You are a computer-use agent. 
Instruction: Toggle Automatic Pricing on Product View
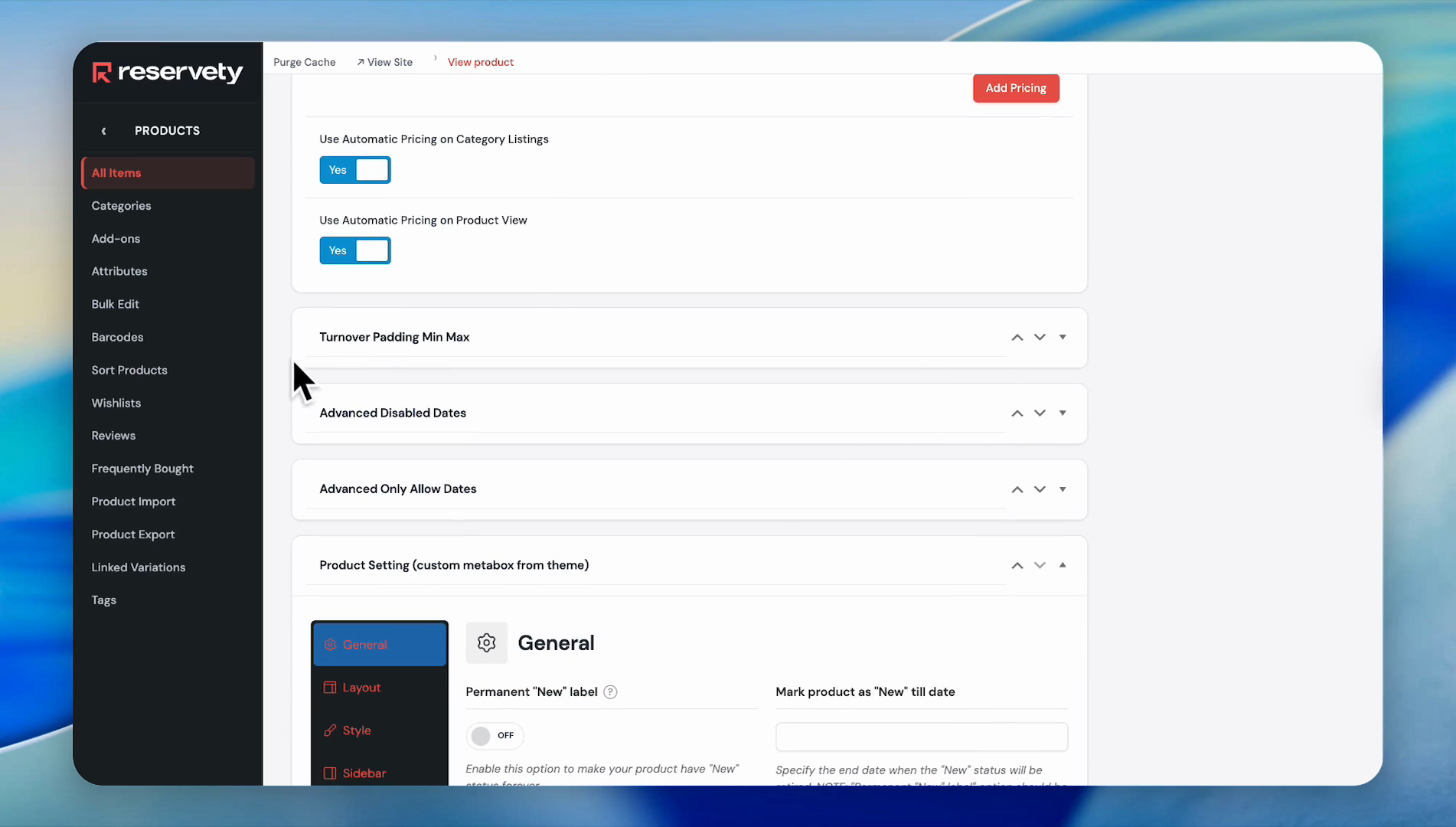pos(355,251)
